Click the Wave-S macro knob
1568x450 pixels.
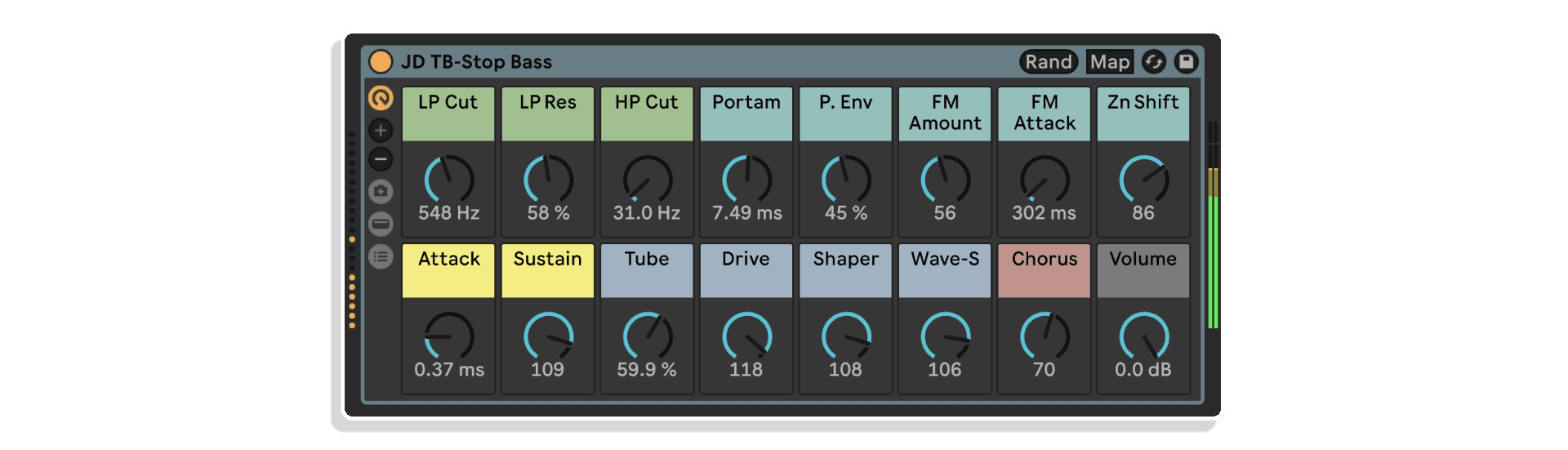click(945, 336)
